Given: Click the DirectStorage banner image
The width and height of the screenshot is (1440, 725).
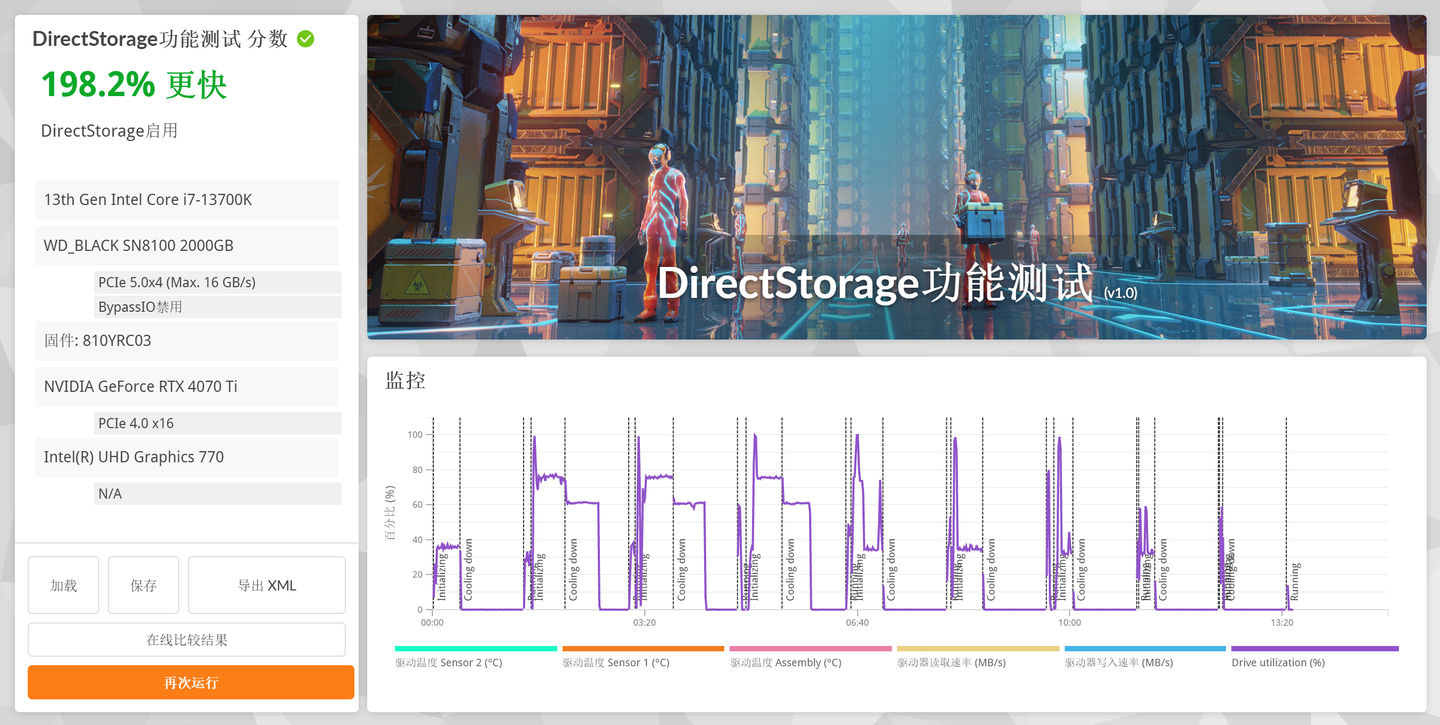Looking at the screenshot, I should (896, 177).
